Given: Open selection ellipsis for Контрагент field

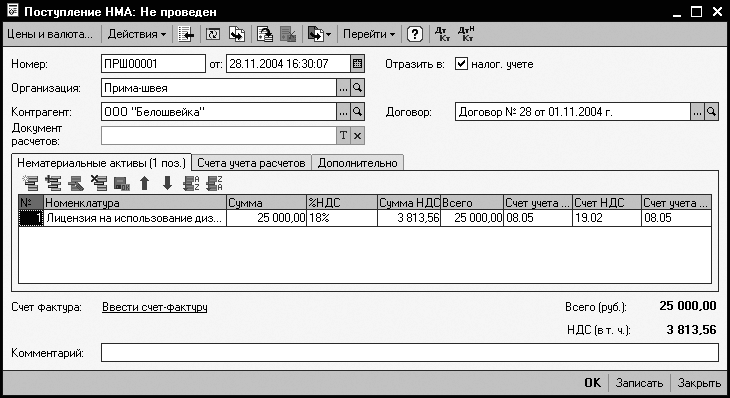Looking at the screenshot, I should (343, 112).
